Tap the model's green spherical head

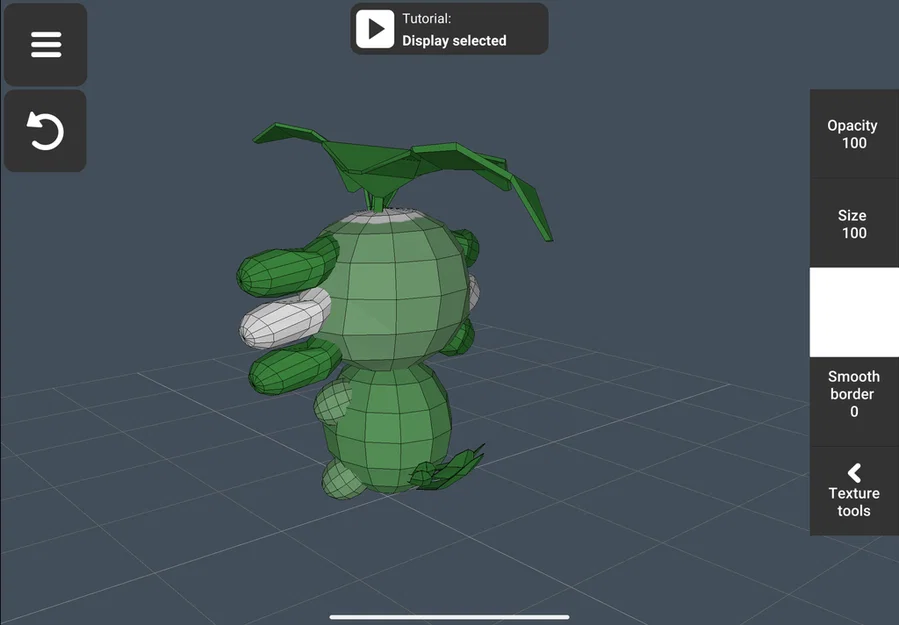[394, 290]
